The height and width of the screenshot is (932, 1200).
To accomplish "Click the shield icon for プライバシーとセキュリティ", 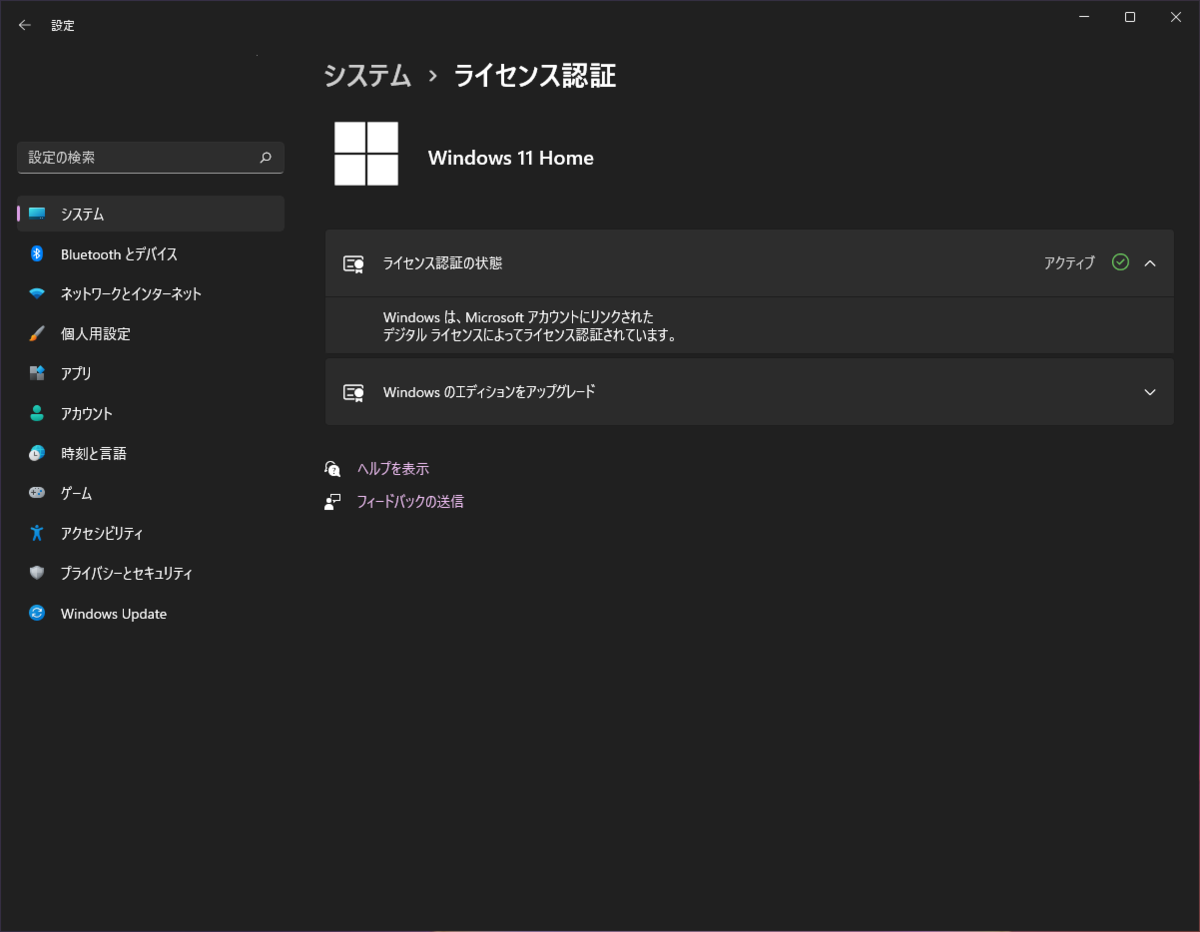I will pos(37,574).
